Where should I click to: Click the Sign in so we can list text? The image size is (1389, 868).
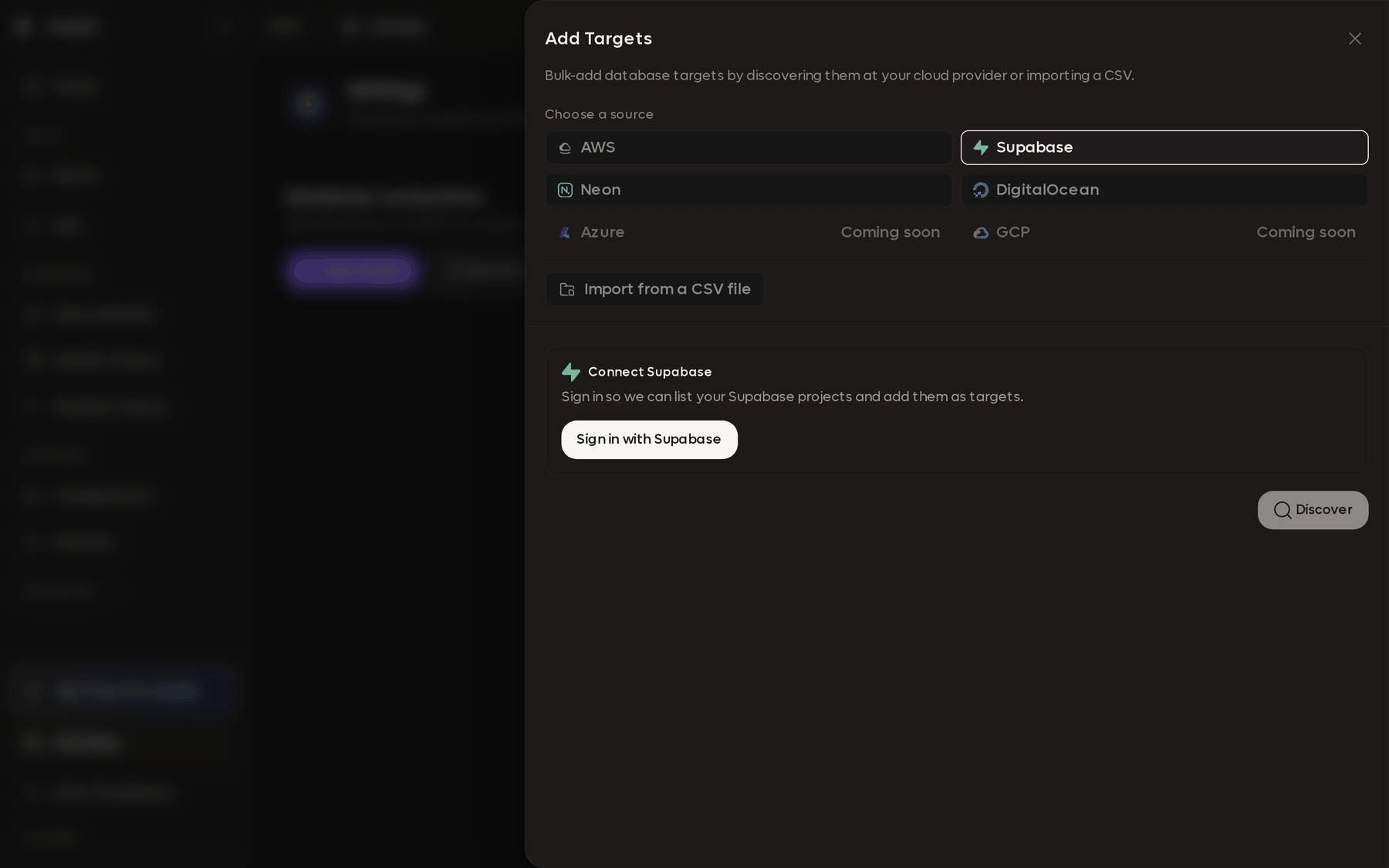coord(793,397)
